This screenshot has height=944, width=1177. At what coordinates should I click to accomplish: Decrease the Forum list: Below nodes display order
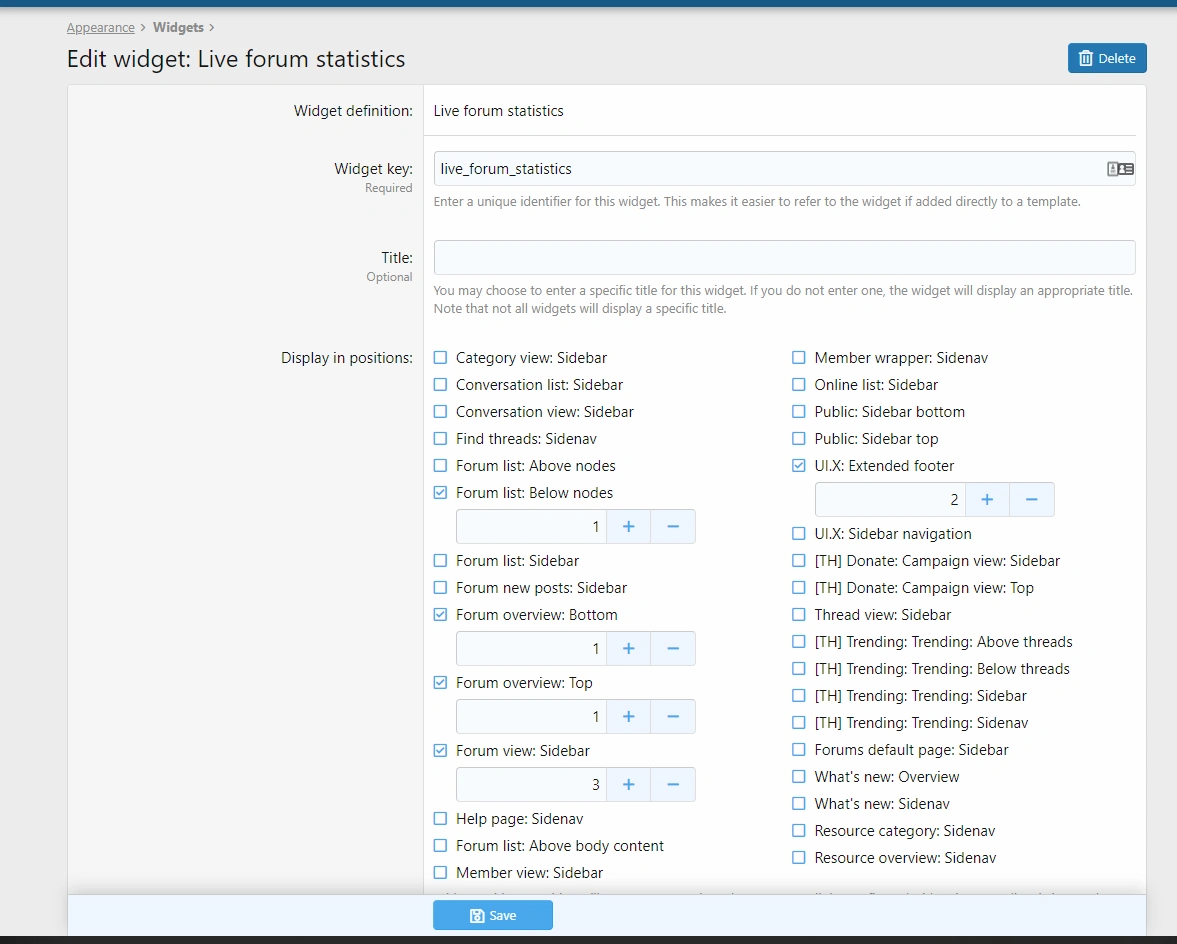point(673,527)
